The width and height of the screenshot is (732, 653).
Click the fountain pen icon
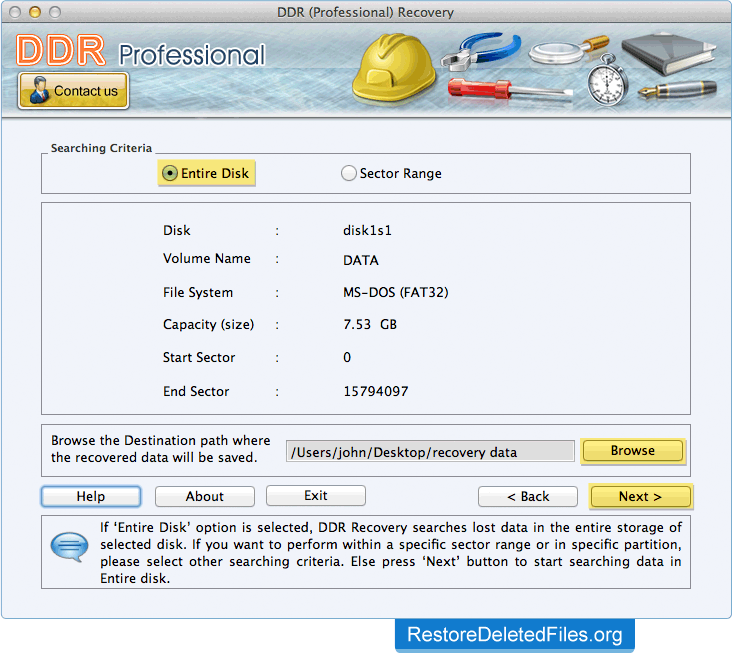coord(677,90)
